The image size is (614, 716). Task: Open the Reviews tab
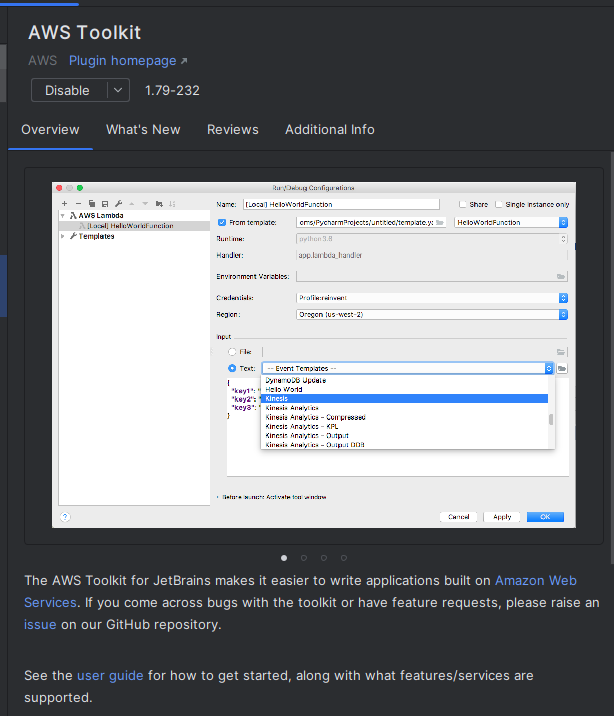coord(233,130)
